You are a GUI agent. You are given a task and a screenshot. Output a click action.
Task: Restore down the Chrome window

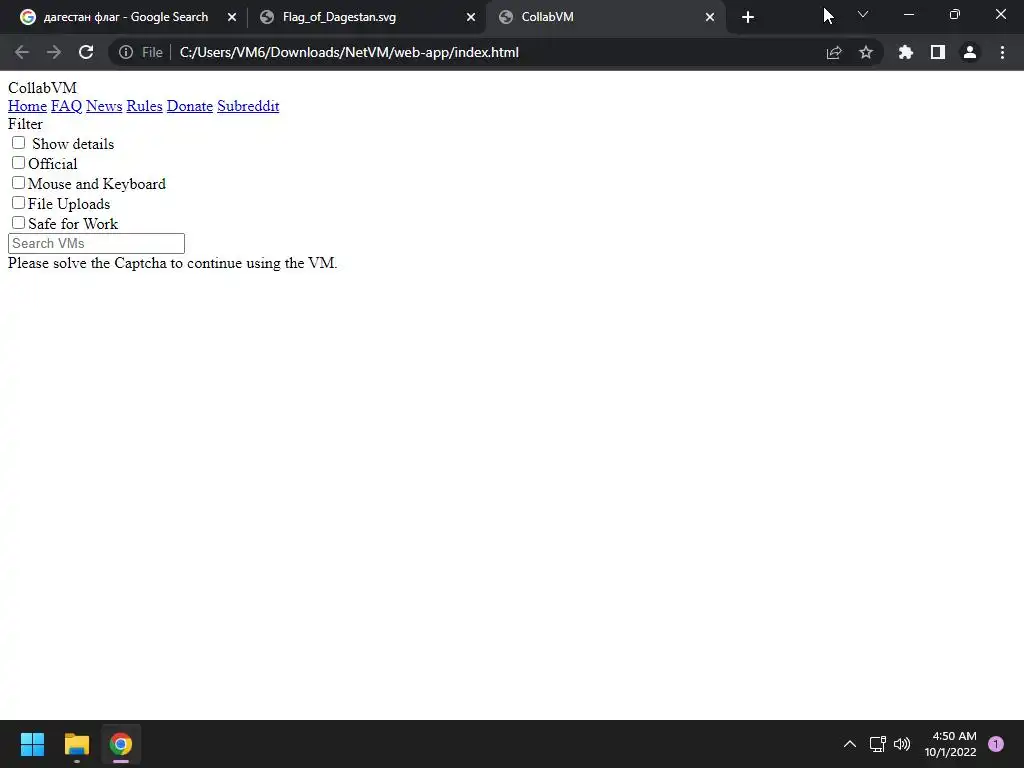[x=955, y=14]
